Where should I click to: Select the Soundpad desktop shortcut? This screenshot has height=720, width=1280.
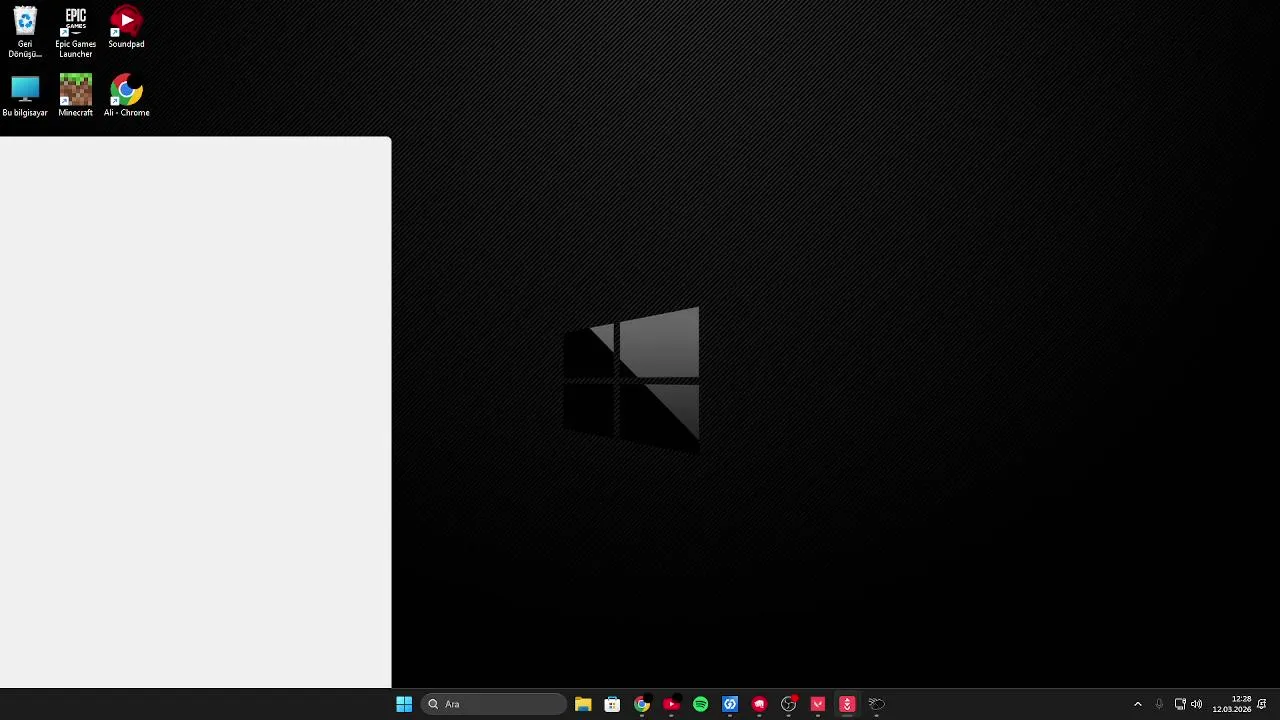126,27
